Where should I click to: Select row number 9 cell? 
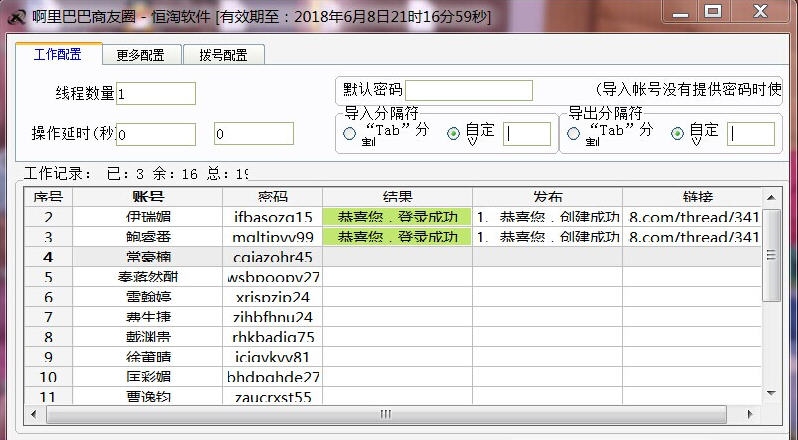pos(48,357)
